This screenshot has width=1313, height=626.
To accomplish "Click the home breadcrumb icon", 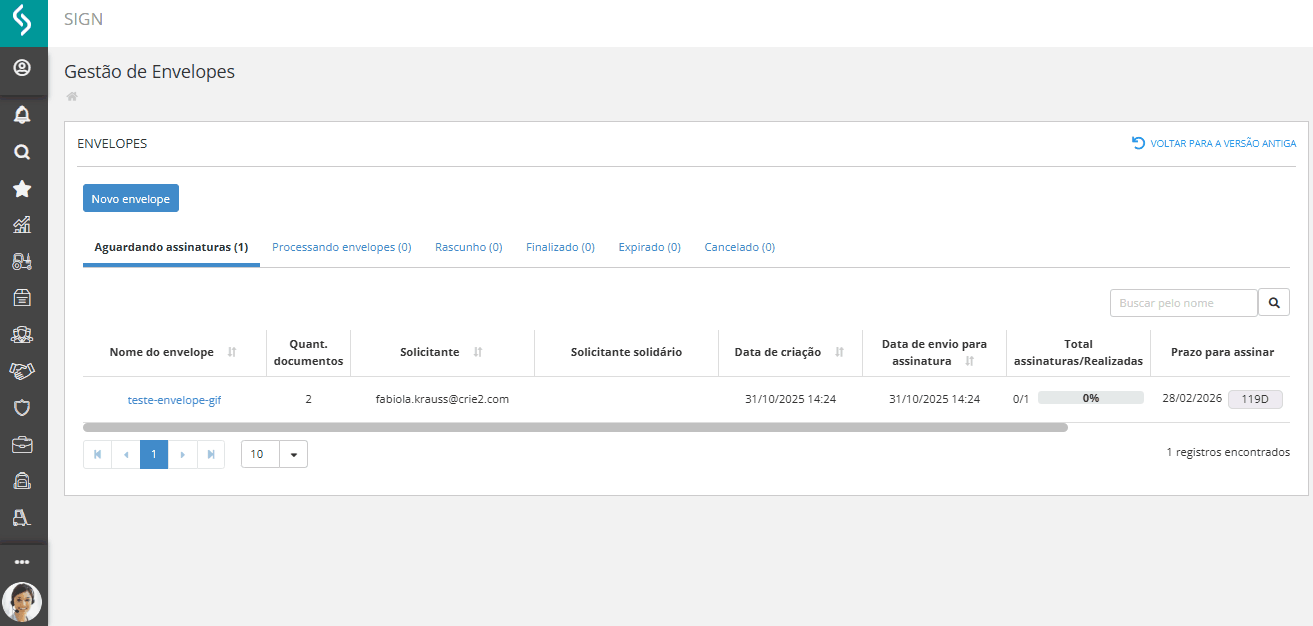I will pyautogui.click(x=72, y=97).
